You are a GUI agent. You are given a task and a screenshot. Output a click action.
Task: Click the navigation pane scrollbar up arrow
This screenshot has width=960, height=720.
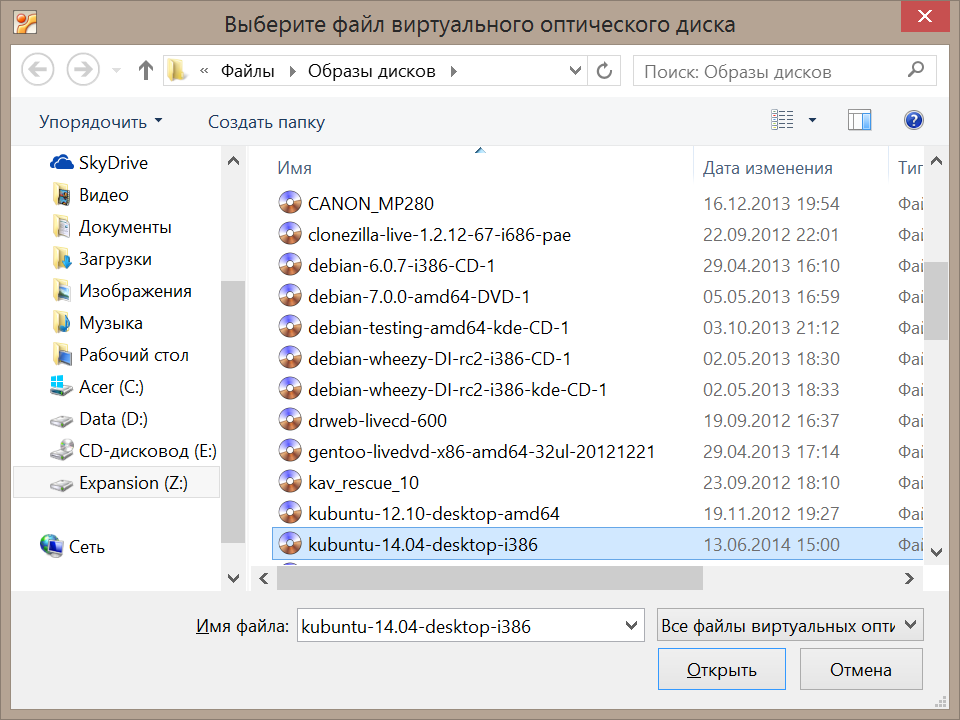coord(233,161)
